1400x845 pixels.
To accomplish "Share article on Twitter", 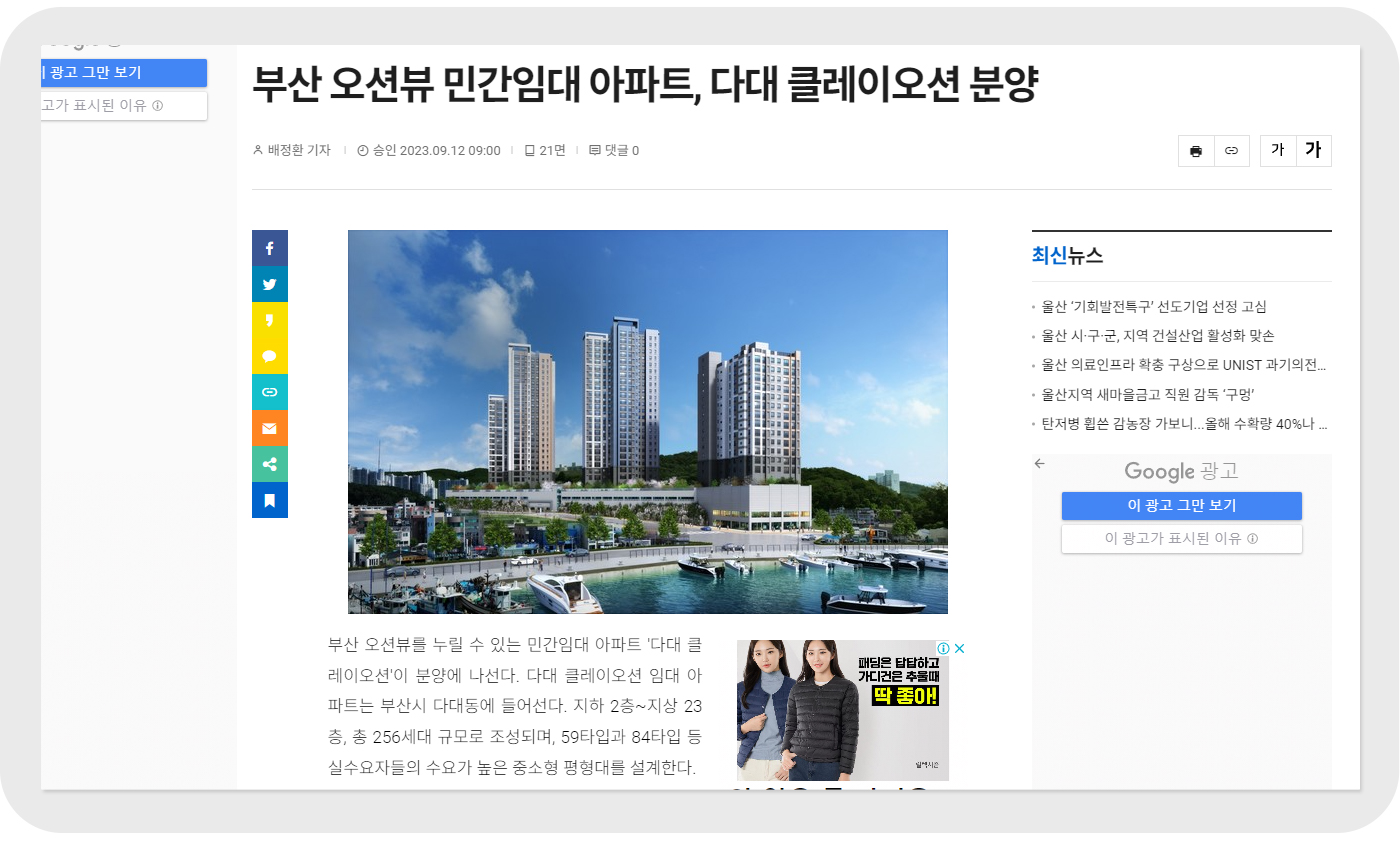I will pyautogui.click(x=270, y=284).
